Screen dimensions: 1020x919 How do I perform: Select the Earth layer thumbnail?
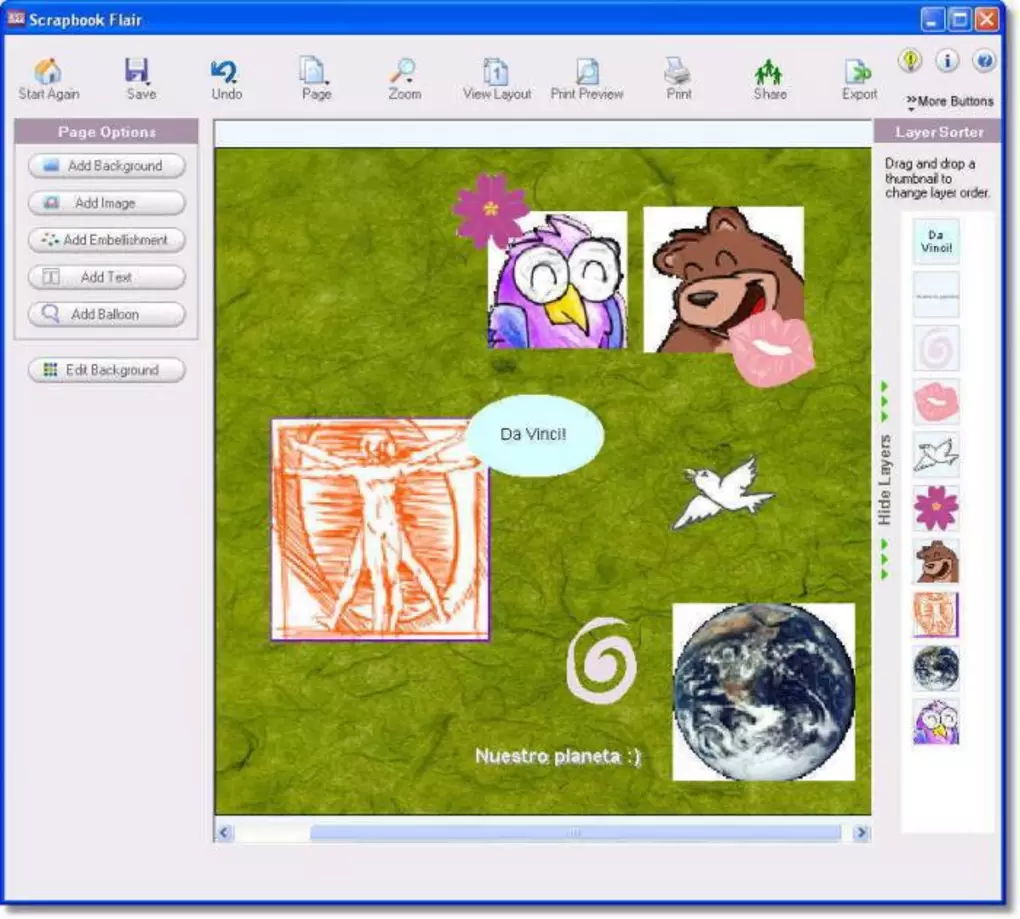coord(936,668)
